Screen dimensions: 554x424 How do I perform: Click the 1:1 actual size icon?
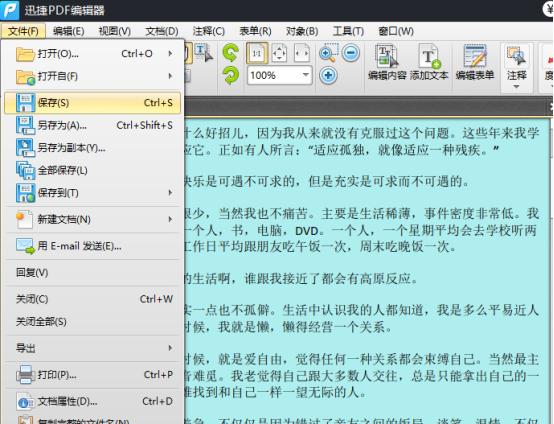(257, 53)
